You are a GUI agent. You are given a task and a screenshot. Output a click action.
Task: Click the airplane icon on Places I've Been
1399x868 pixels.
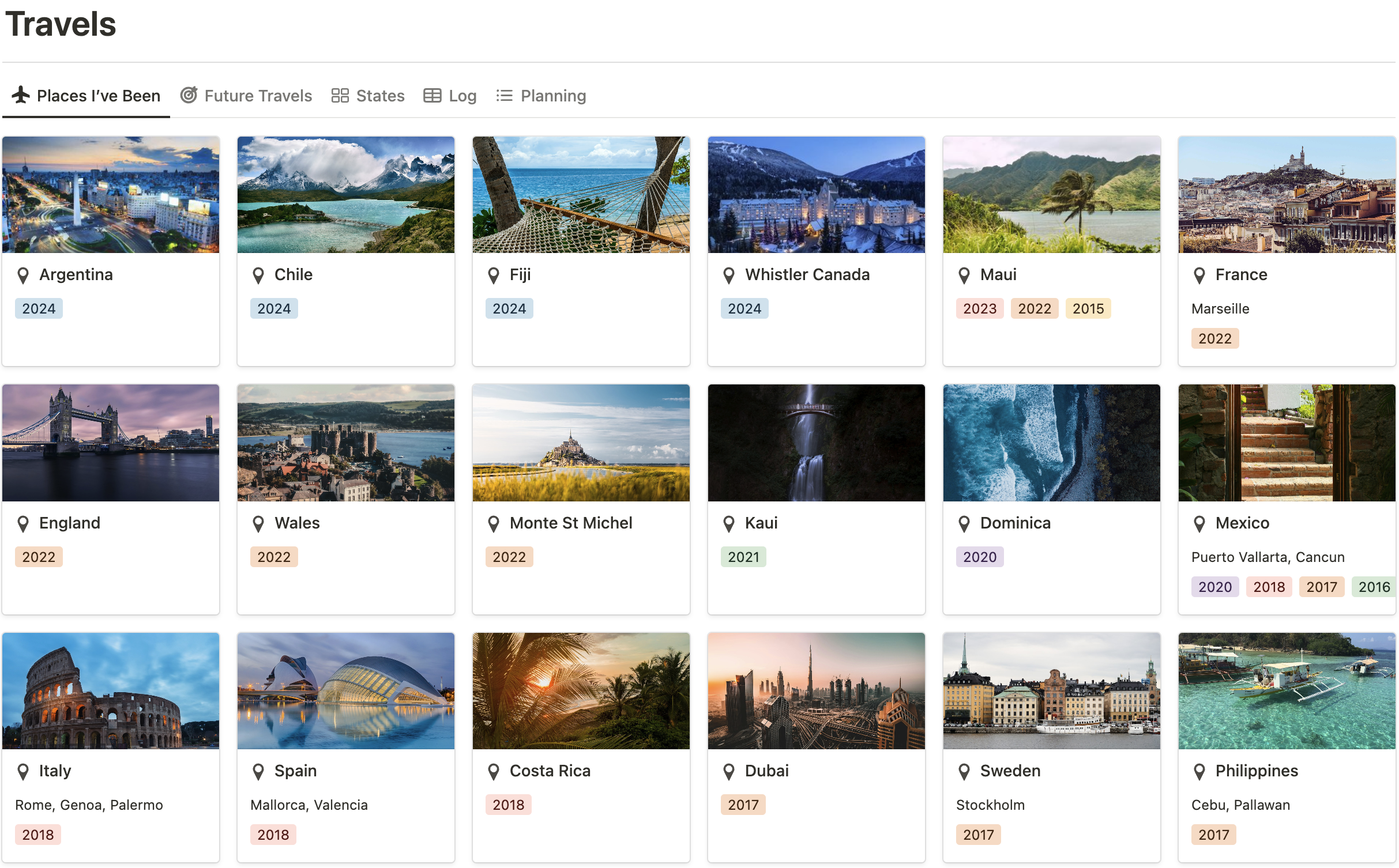tap(21, 95)
